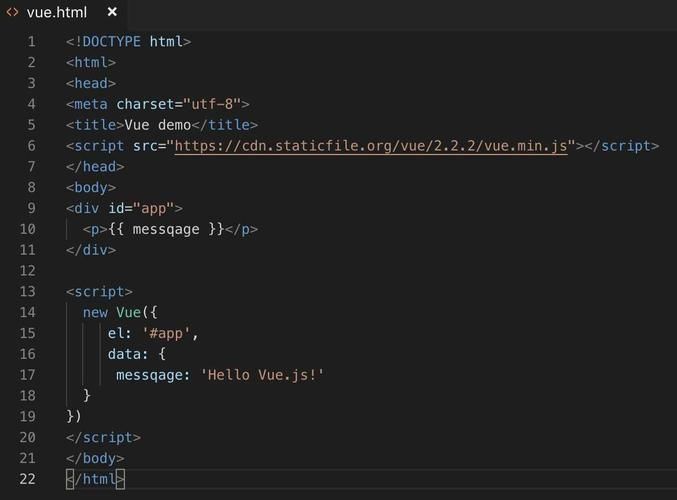Close the vue.html tab
The image size is (677, 500).
click(112, 13)
